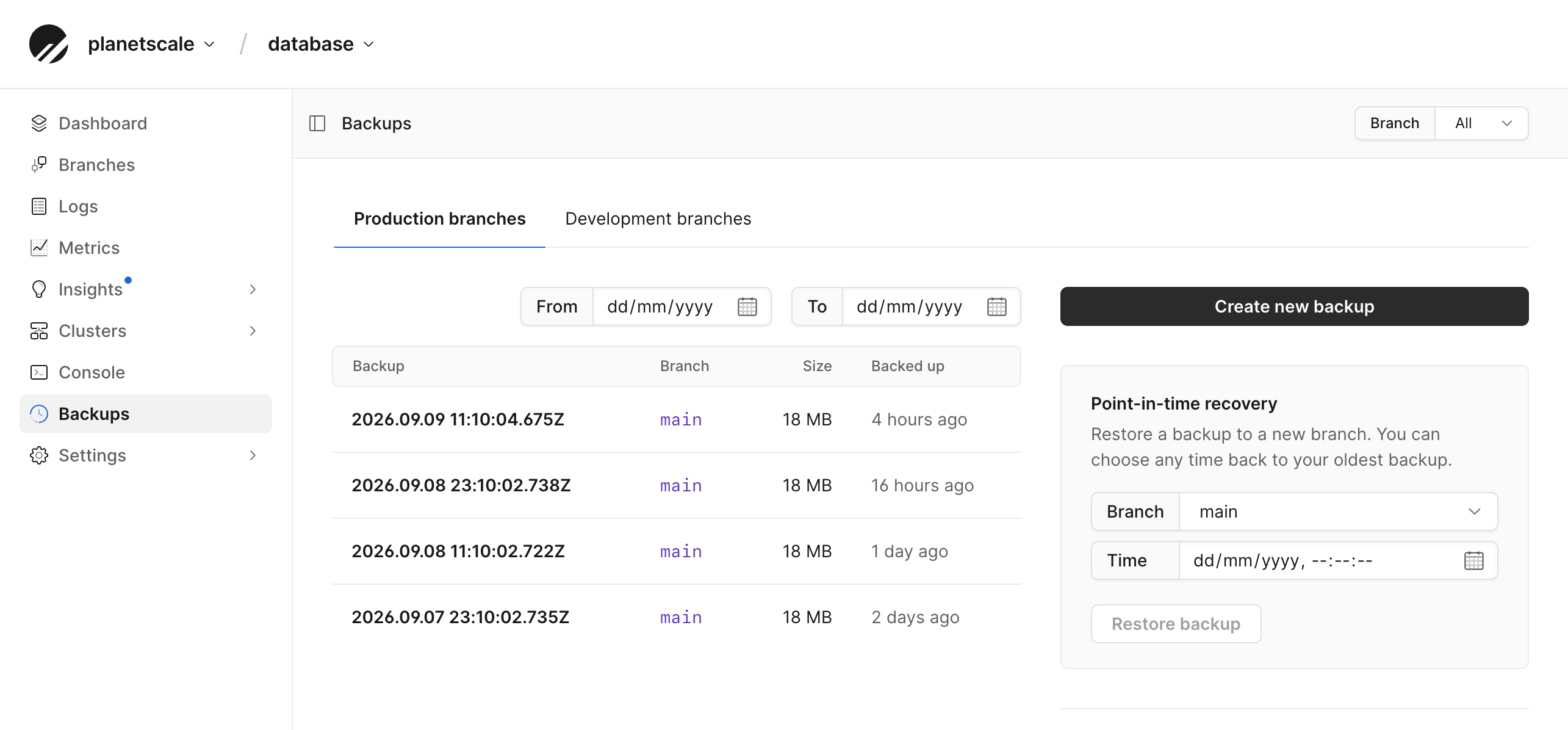Open the Branch filter All dropdown
1568x730 pixels.
pyautogui.click(x=1481, y=123)
